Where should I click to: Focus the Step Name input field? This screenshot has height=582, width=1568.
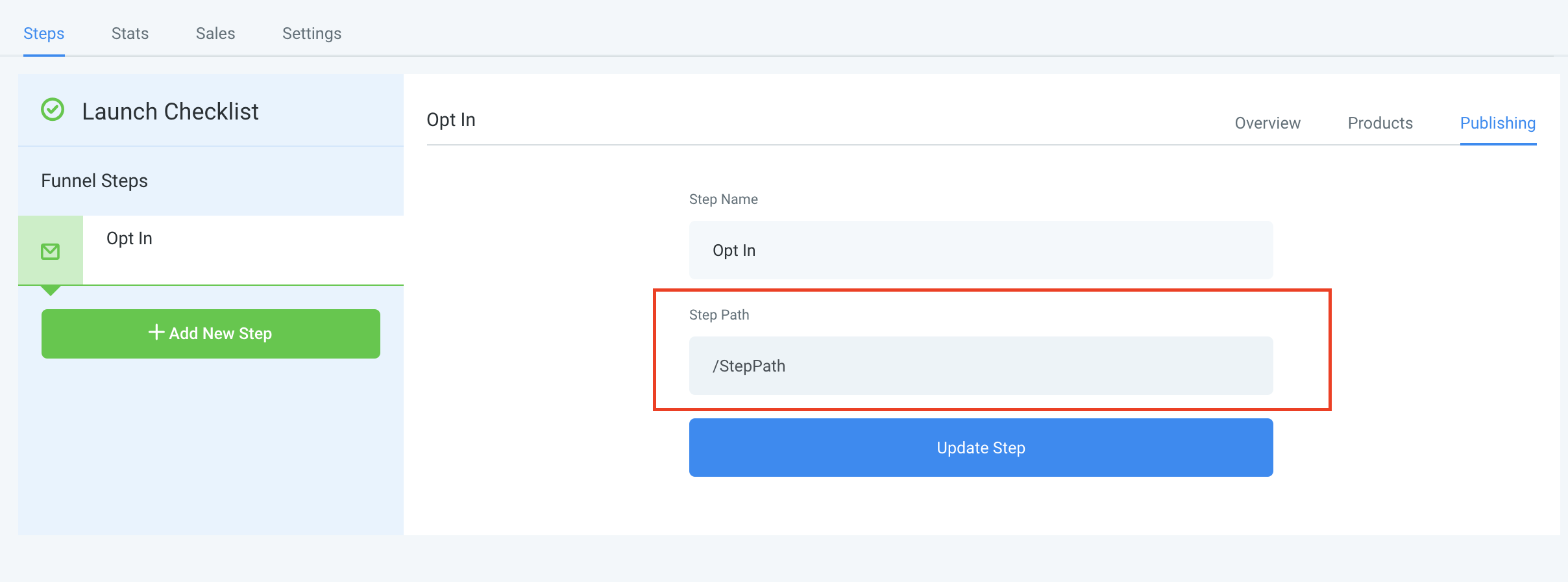coord(981,250)
